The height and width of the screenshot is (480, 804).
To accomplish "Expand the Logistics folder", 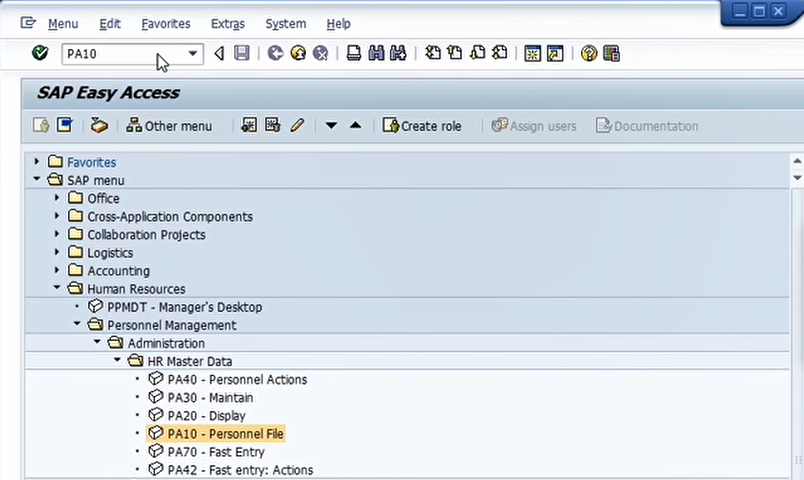I will point(56,252).
